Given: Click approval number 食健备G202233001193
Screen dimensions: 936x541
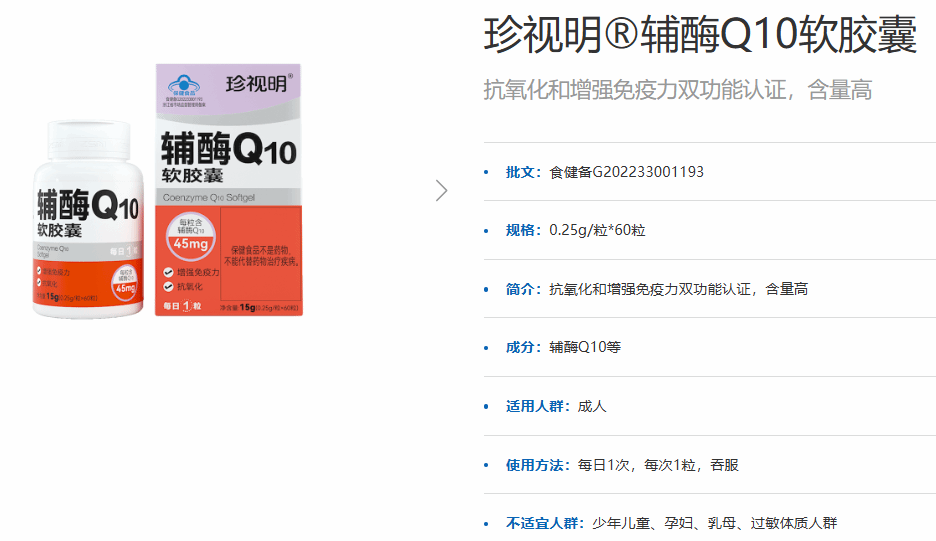Looking at the screenshot, I should tap(626, 172).
